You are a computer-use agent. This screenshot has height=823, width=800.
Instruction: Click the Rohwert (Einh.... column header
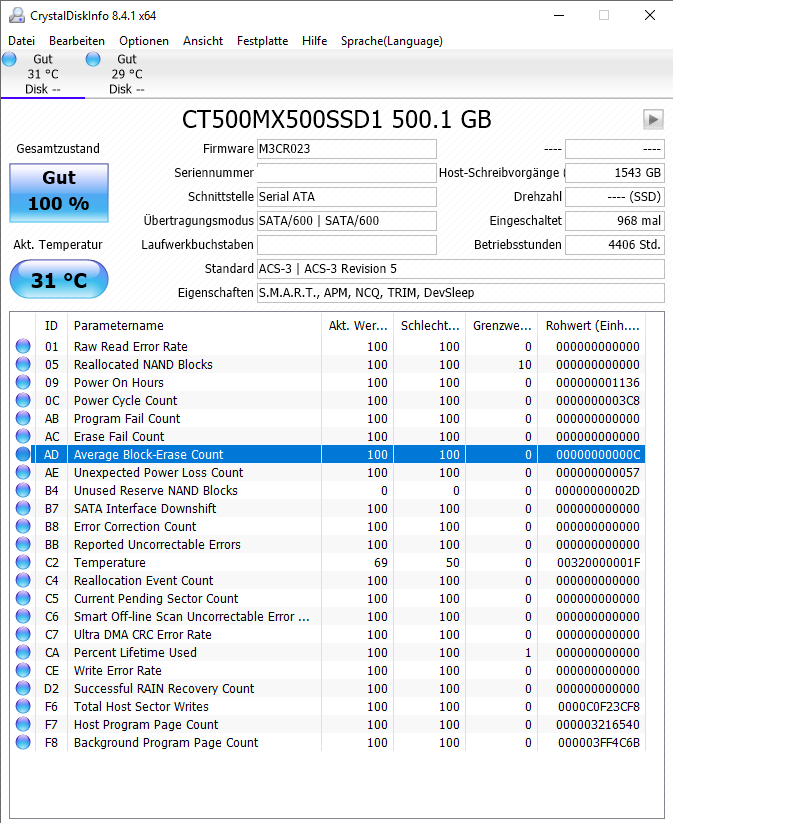click(592, 325)
